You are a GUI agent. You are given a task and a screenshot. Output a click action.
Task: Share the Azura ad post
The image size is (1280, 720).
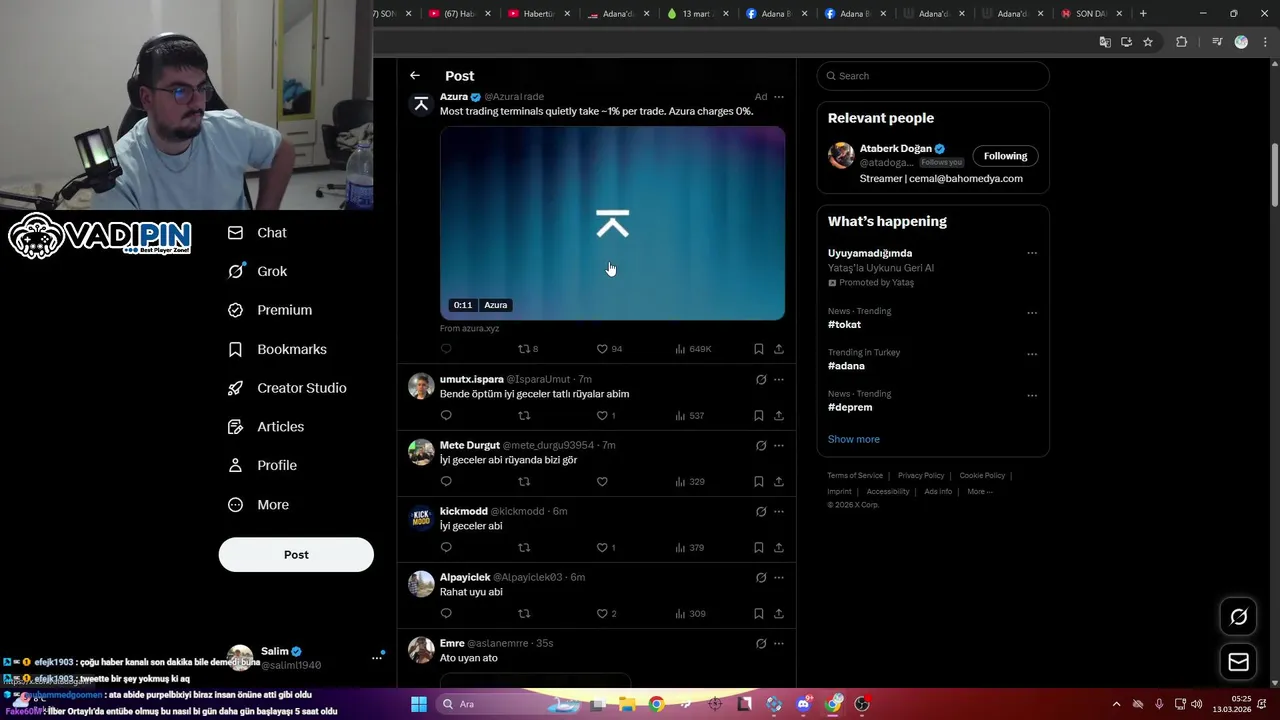tap(779, 349)
